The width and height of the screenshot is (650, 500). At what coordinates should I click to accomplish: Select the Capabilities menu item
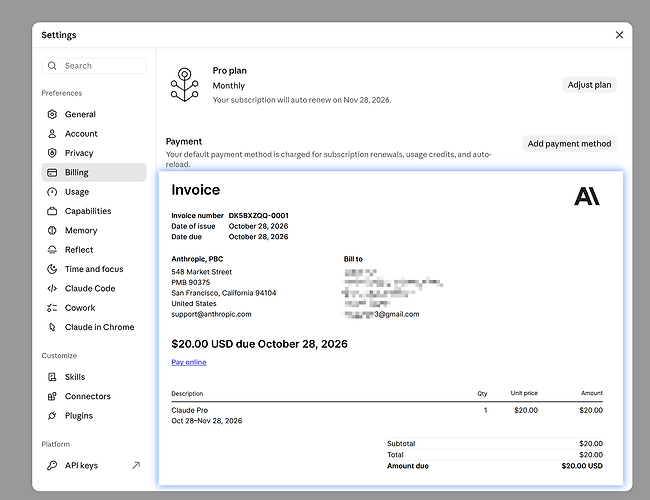[94, 211]
